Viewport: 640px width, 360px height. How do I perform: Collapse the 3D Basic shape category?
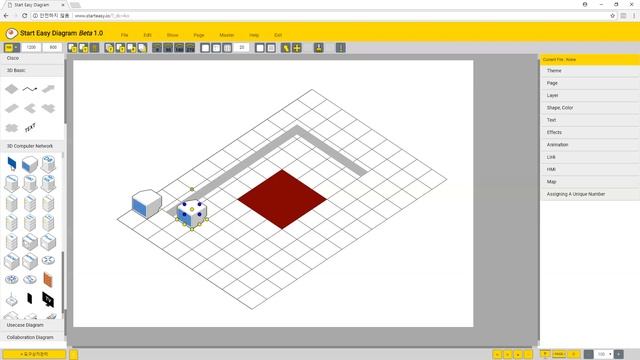32,70
